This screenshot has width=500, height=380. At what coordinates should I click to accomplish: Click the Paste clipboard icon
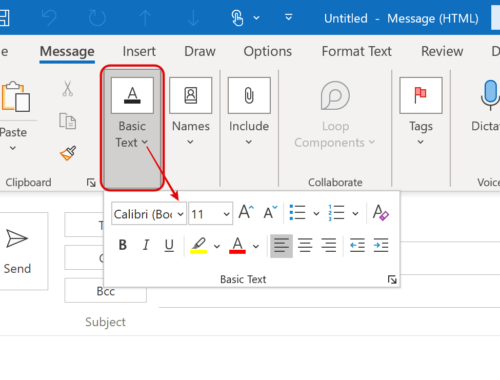(x=16, y=97)
